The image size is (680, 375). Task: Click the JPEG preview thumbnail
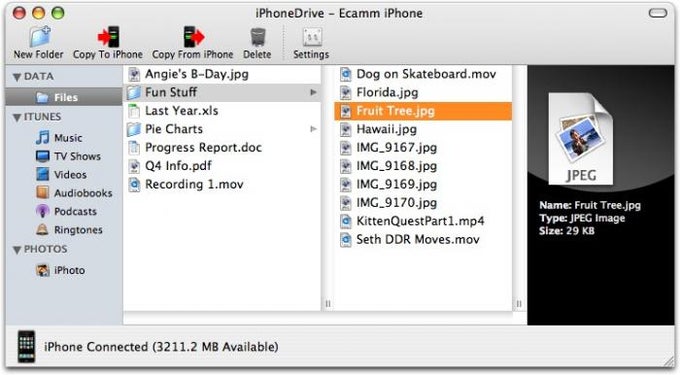pyautogui.click(x=581, y=139)
